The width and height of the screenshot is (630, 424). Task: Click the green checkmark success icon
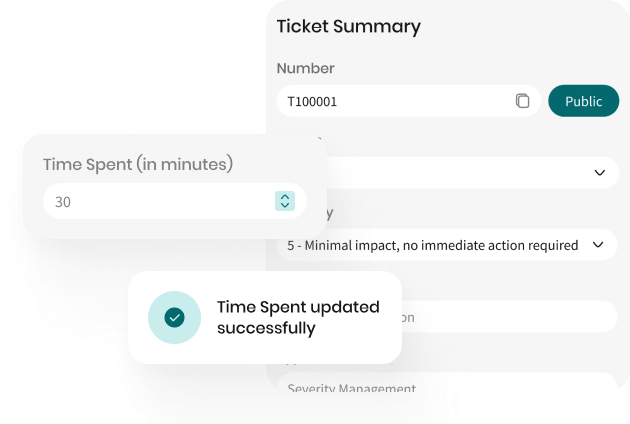[174, 317]
